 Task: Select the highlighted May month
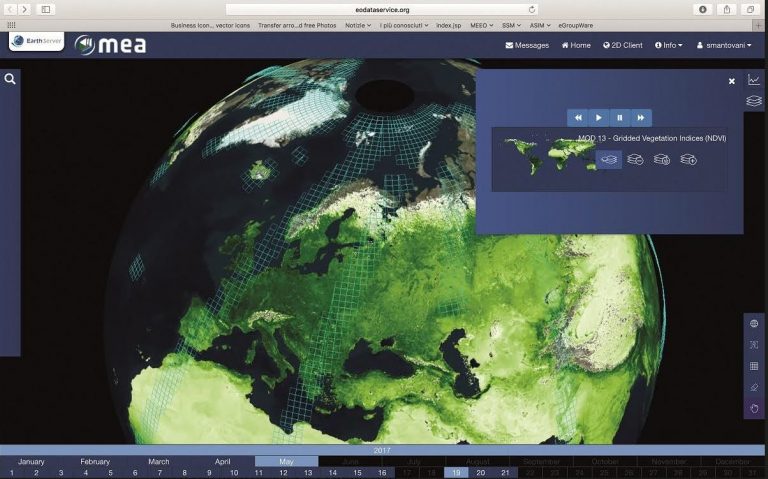[287, 461]
